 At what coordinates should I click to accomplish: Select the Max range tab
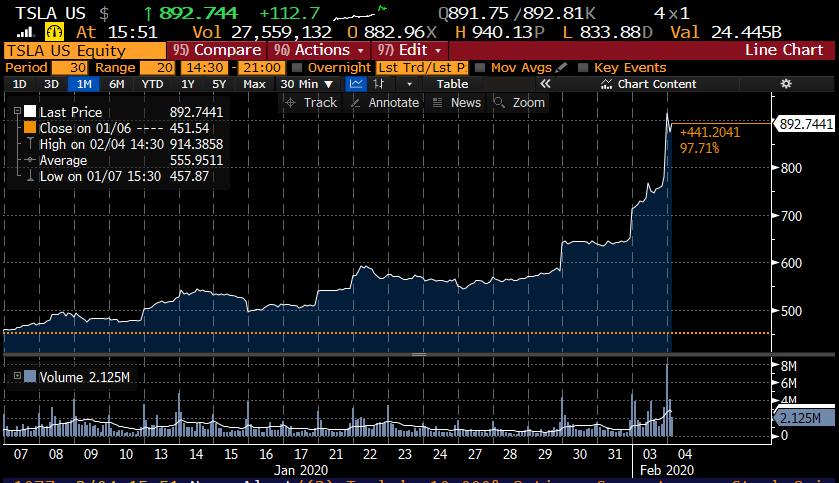coord(254,84)
